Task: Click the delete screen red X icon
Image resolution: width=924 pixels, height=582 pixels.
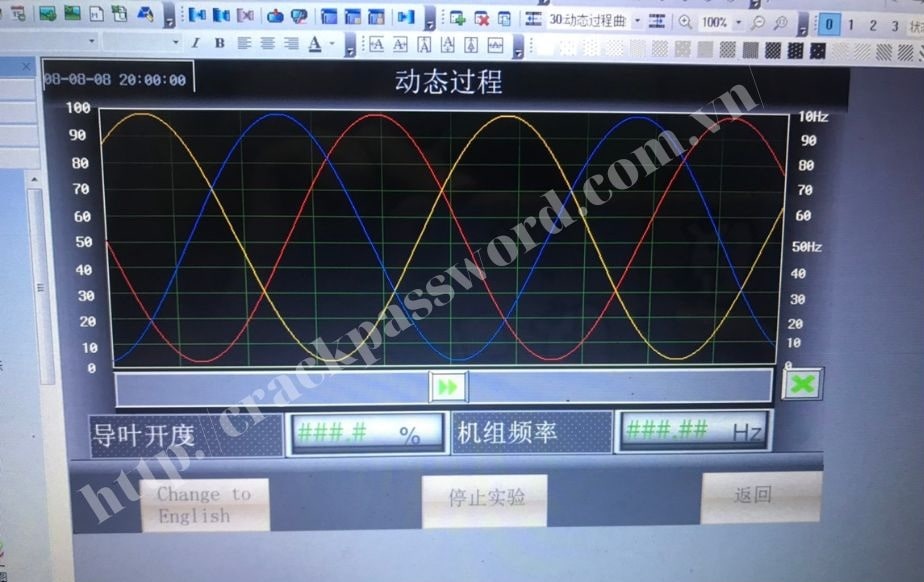Action: click(482, 19)
